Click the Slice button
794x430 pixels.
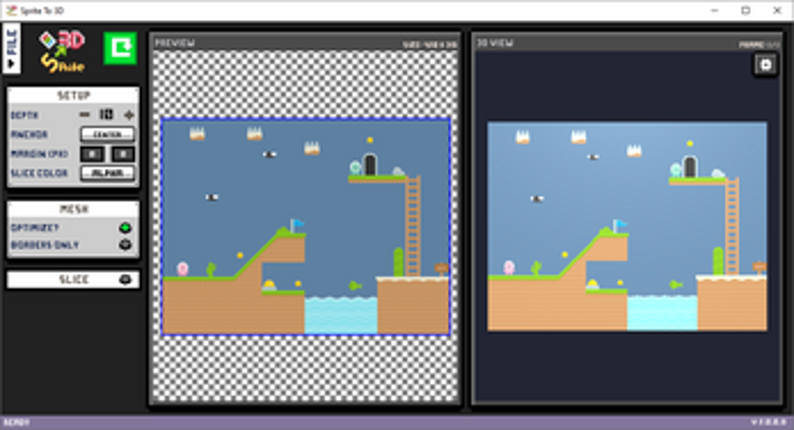point(73,280)
